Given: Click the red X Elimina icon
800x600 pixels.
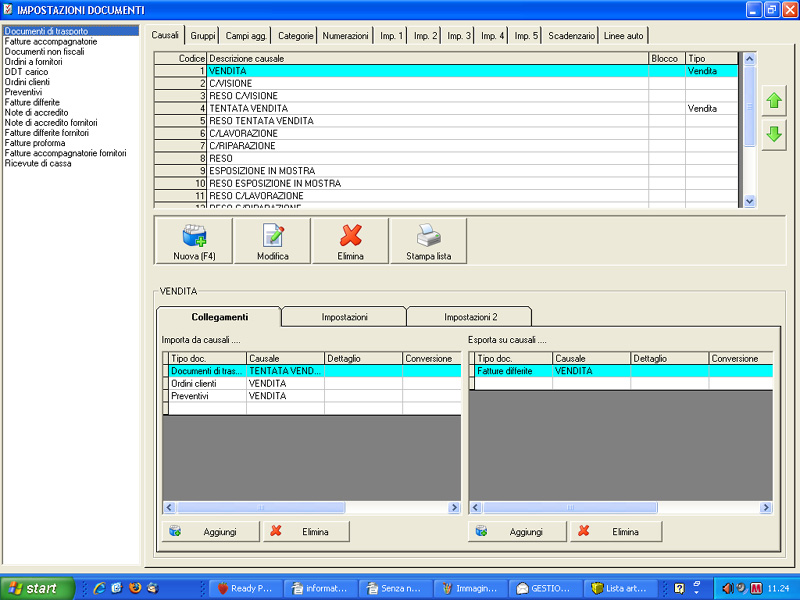Looking at the screenshot, I should tap(350, 236).
